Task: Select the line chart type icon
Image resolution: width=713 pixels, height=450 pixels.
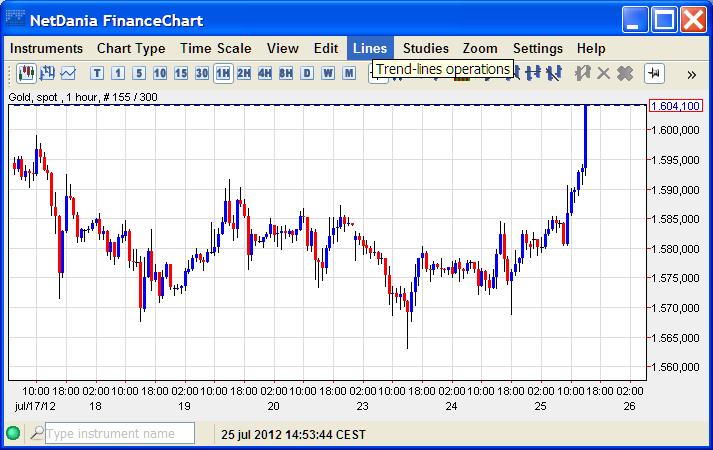Action: point(68,73)
